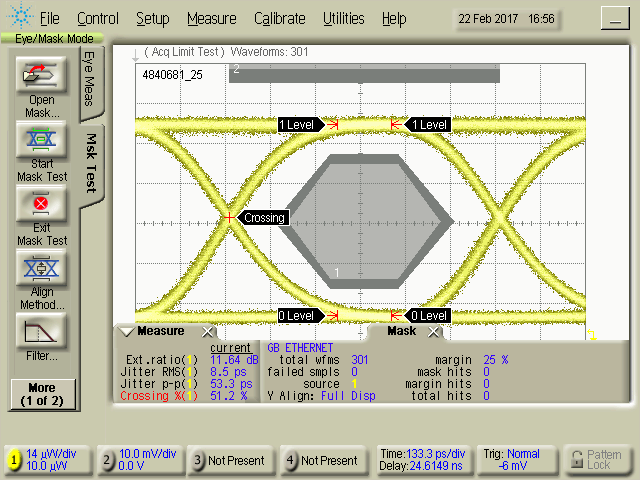Click the Acq Limit Test status text
Viewport: 640px width, 480px height.
[x=184, y=52]
